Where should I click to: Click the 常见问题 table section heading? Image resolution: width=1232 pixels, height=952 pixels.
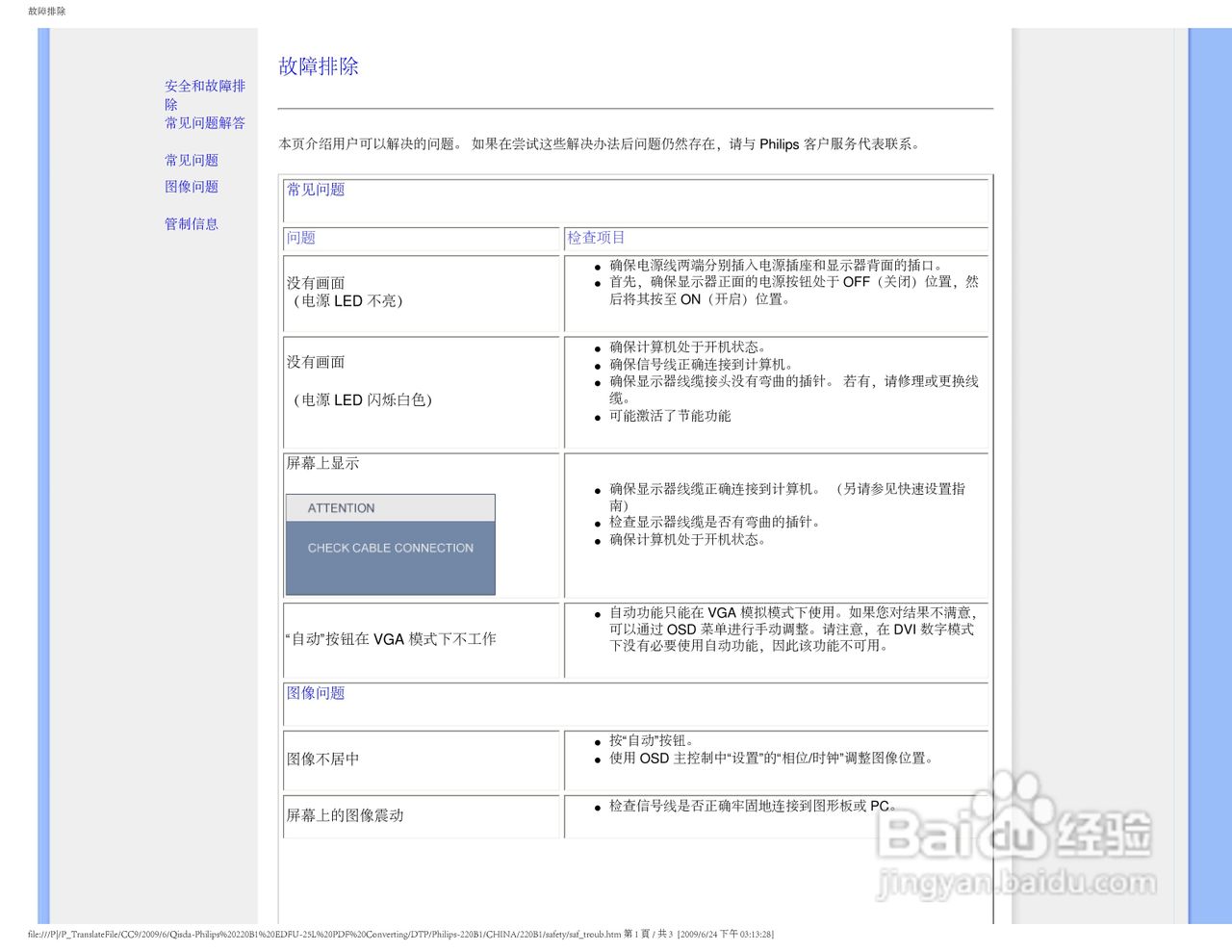(316, 190)
